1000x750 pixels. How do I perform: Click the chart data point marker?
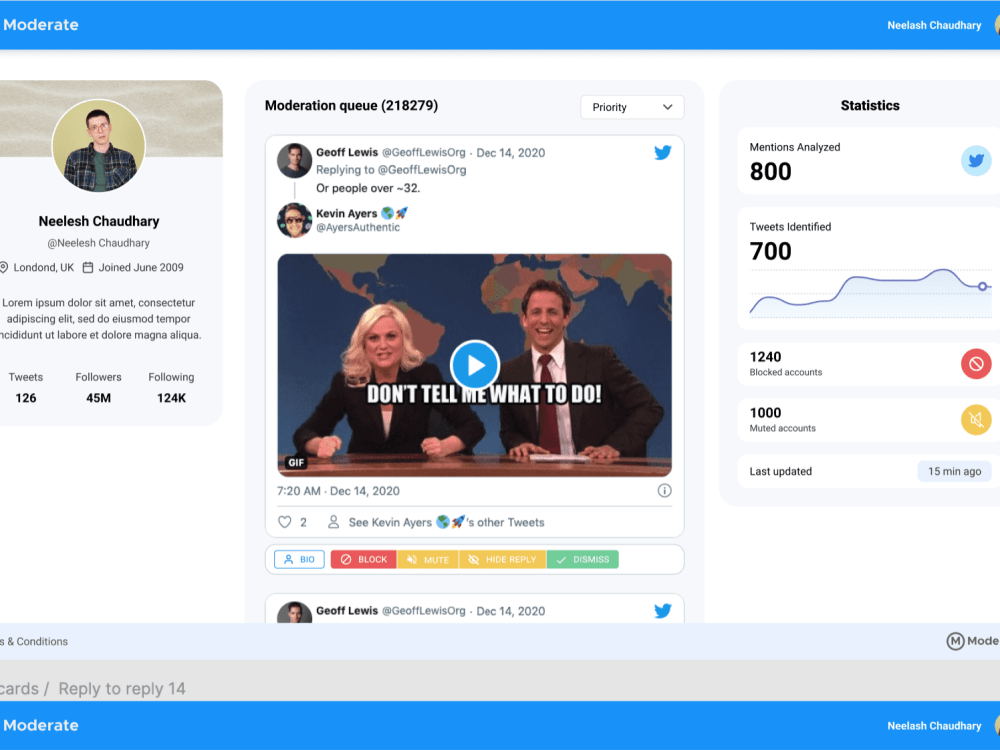pyautogui.click(x=983, y=286)
